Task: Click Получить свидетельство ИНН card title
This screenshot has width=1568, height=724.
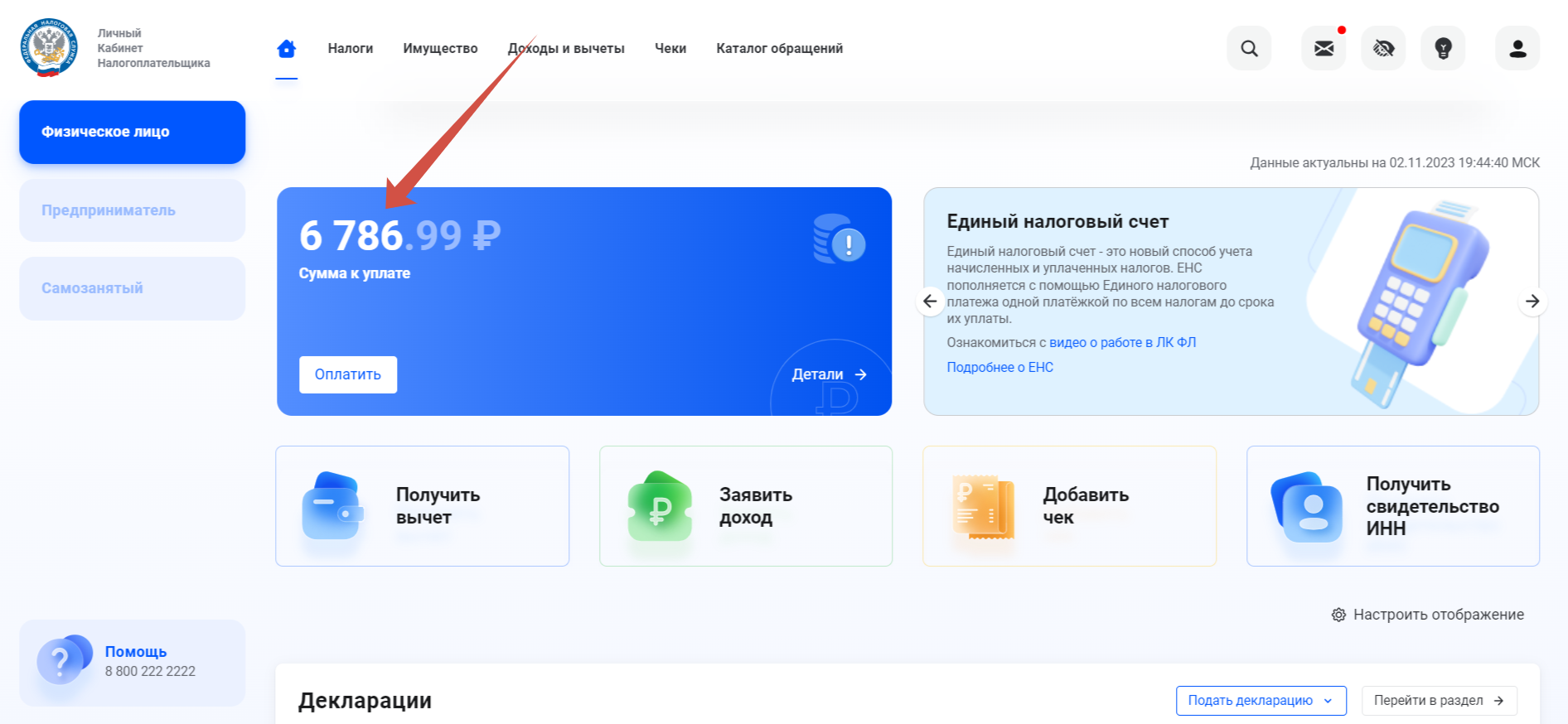Action: click(1432, 506)
